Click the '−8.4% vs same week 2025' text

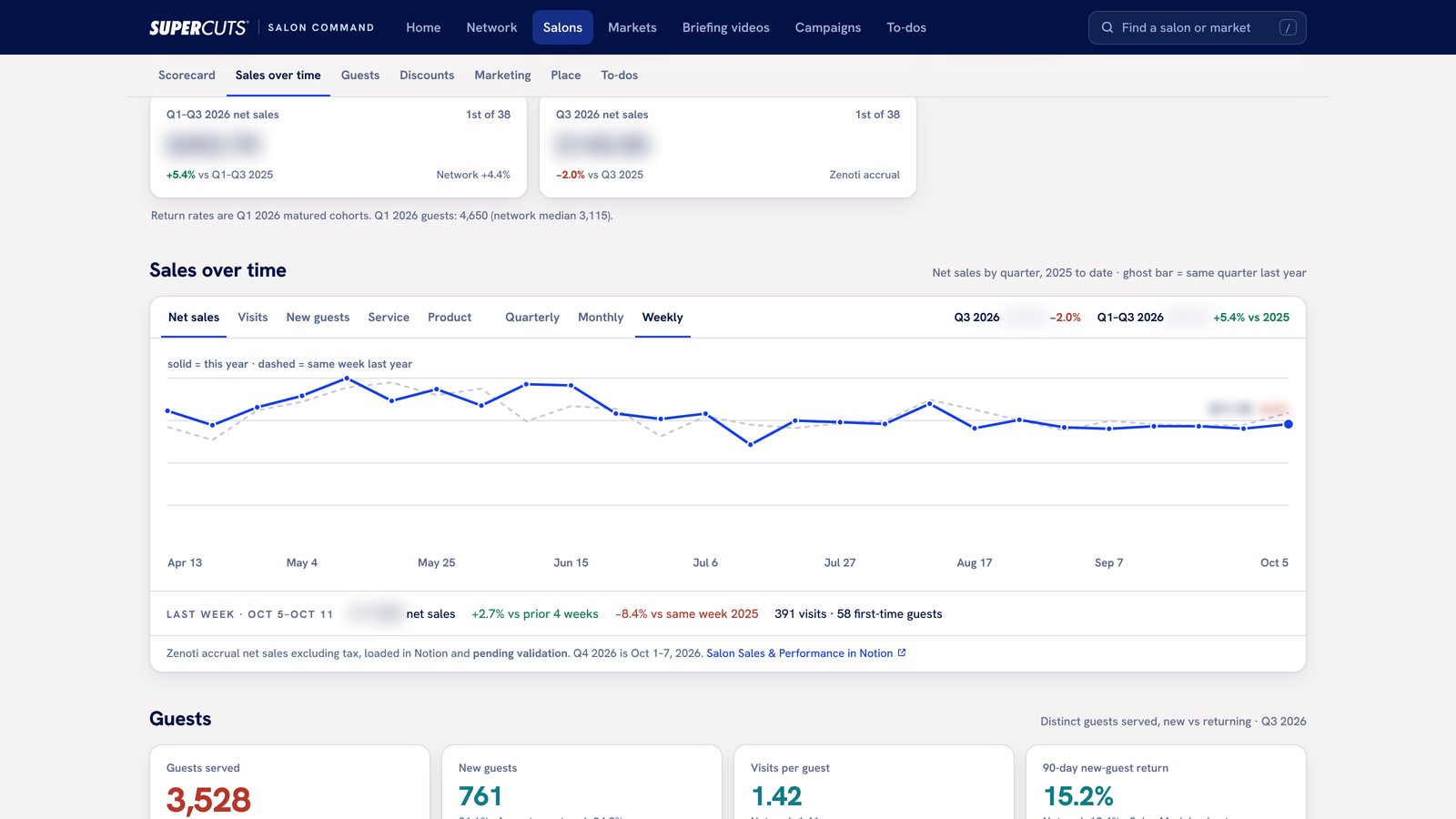tap(687, 614)
